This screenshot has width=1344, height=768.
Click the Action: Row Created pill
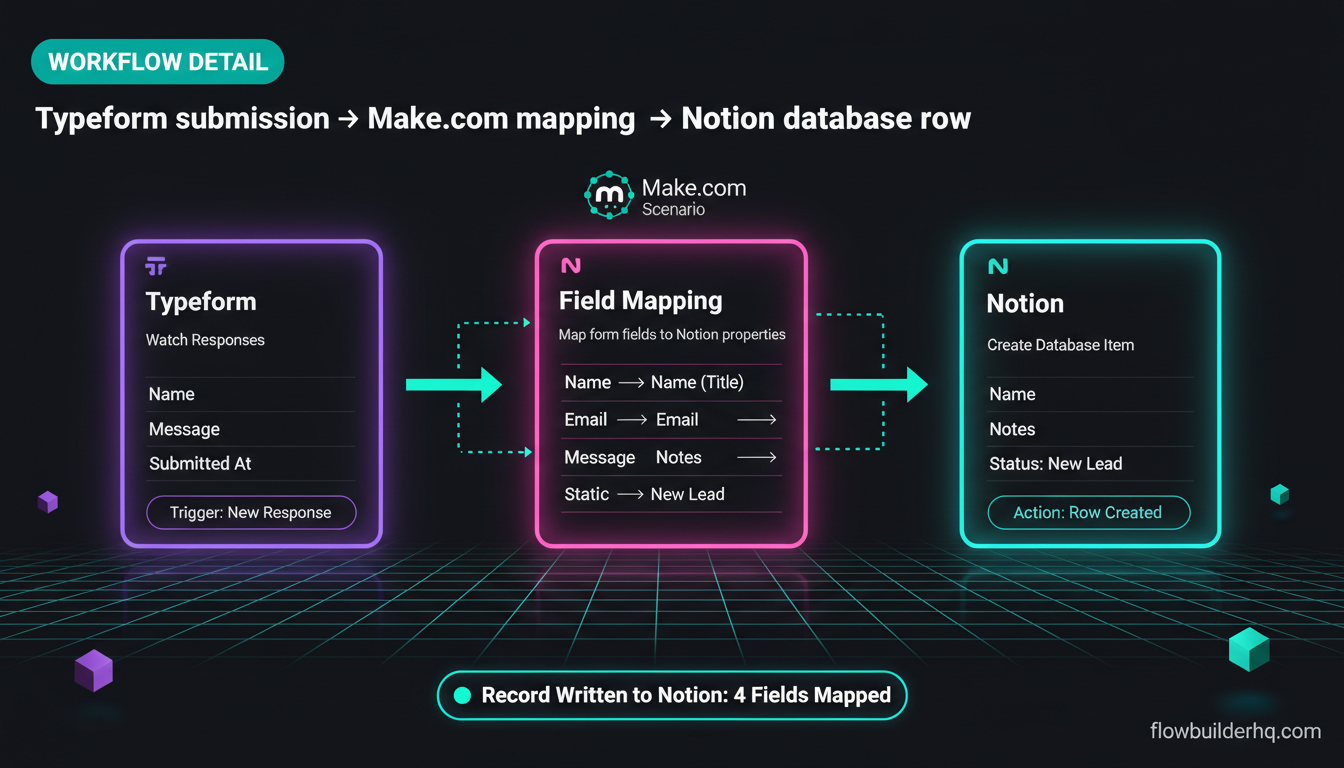(1088, 512)
